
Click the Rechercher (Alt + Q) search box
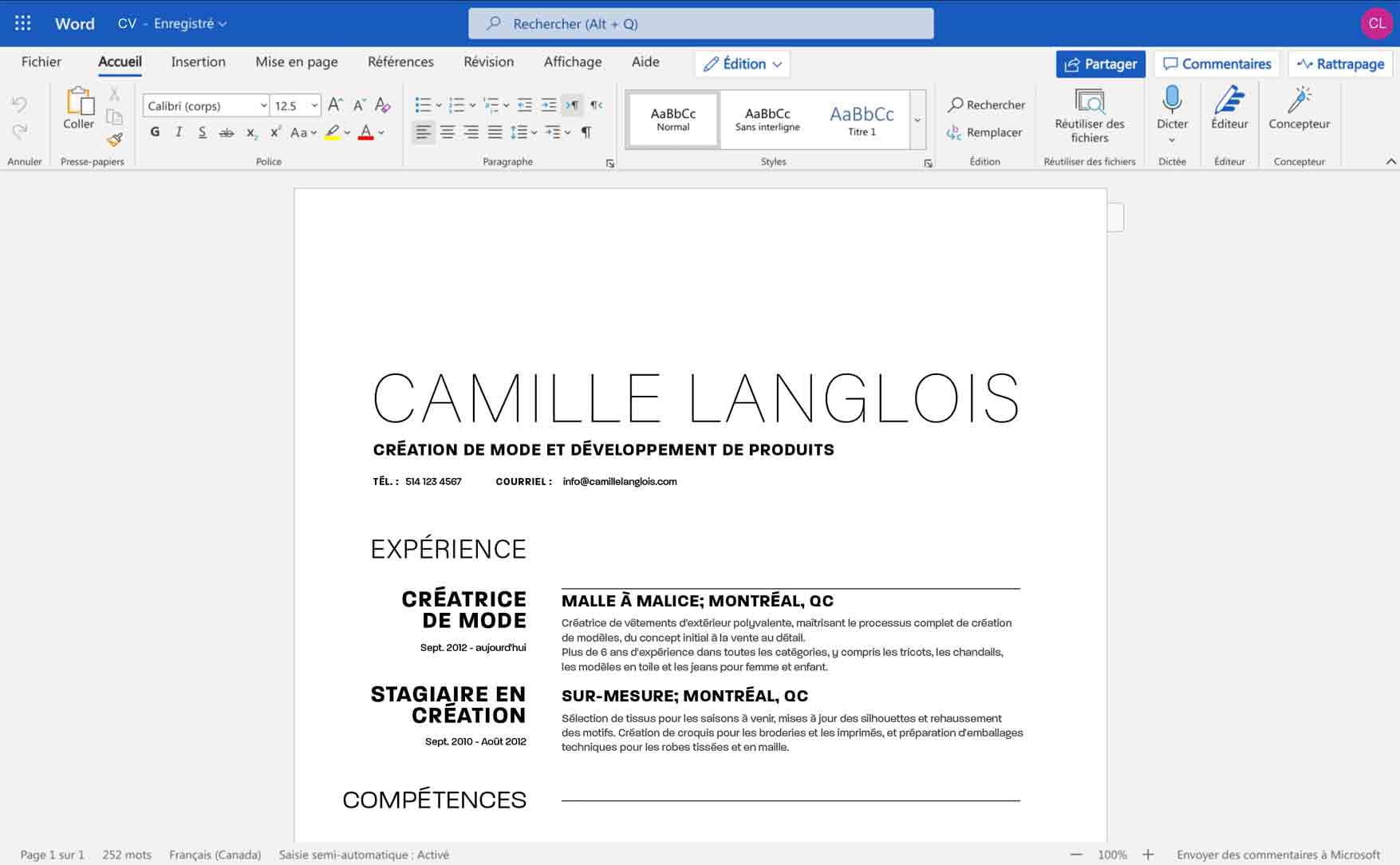pos(700,24)
